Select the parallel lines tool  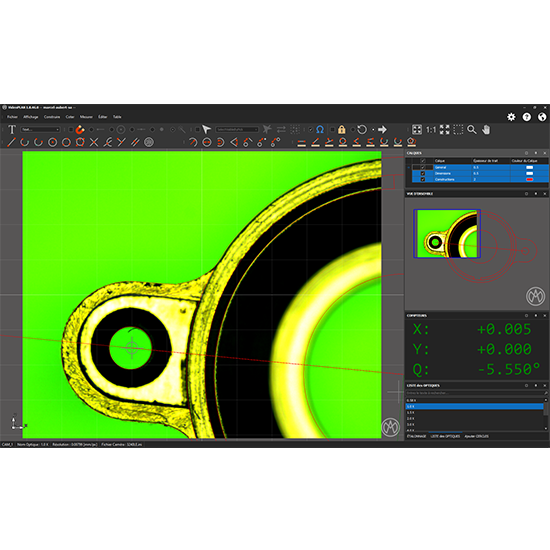[x=135, y=142]
